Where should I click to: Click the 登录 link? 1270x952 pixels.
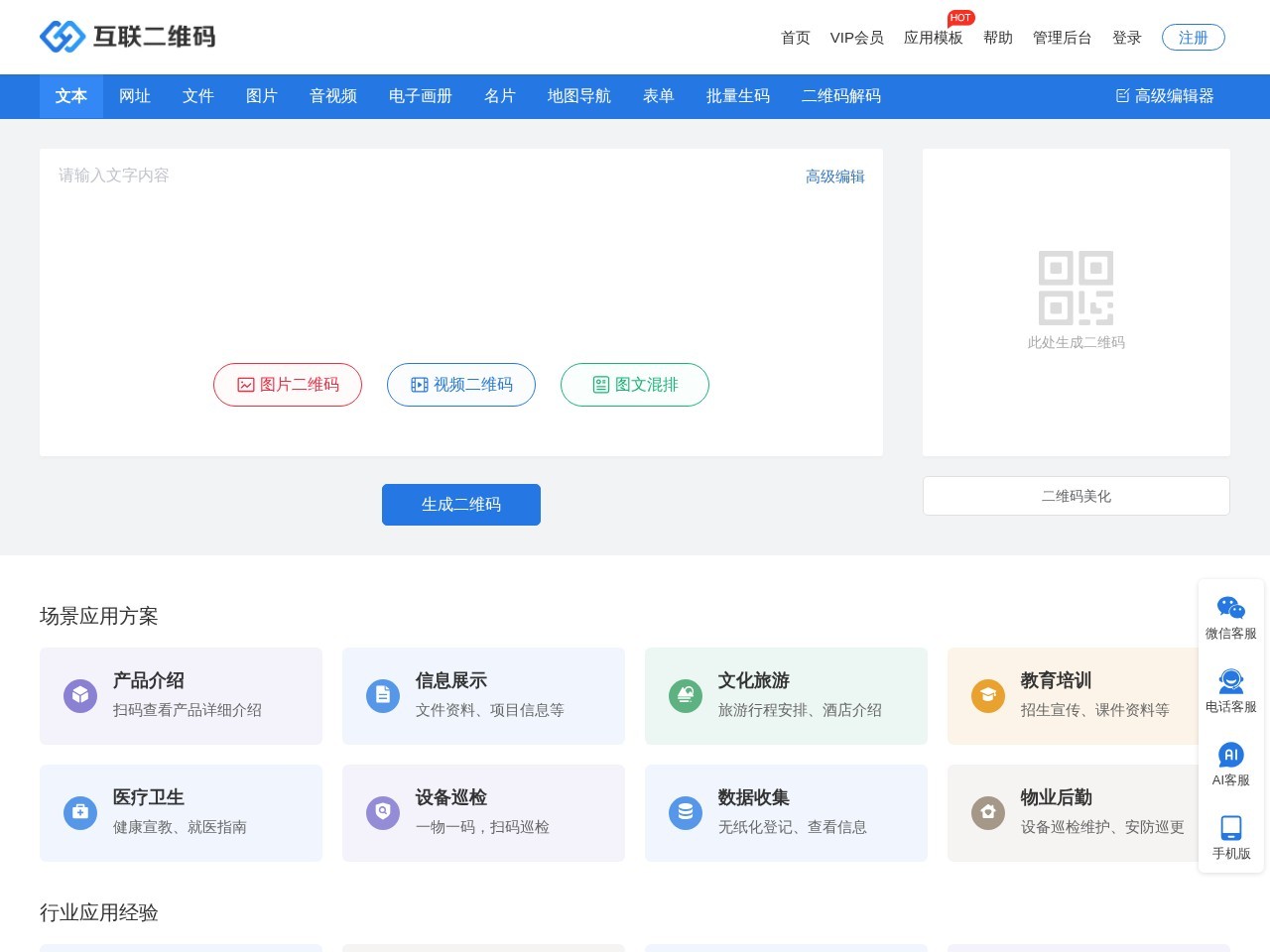1127,38
